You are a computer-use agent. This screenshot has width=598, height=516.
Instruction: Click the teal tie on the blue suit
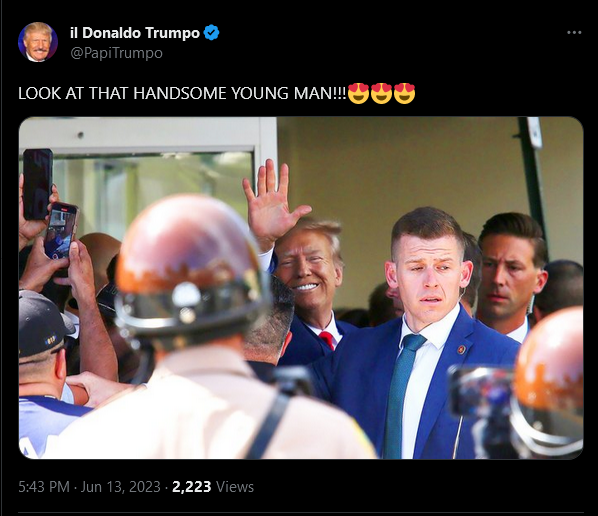pos(400,395)
